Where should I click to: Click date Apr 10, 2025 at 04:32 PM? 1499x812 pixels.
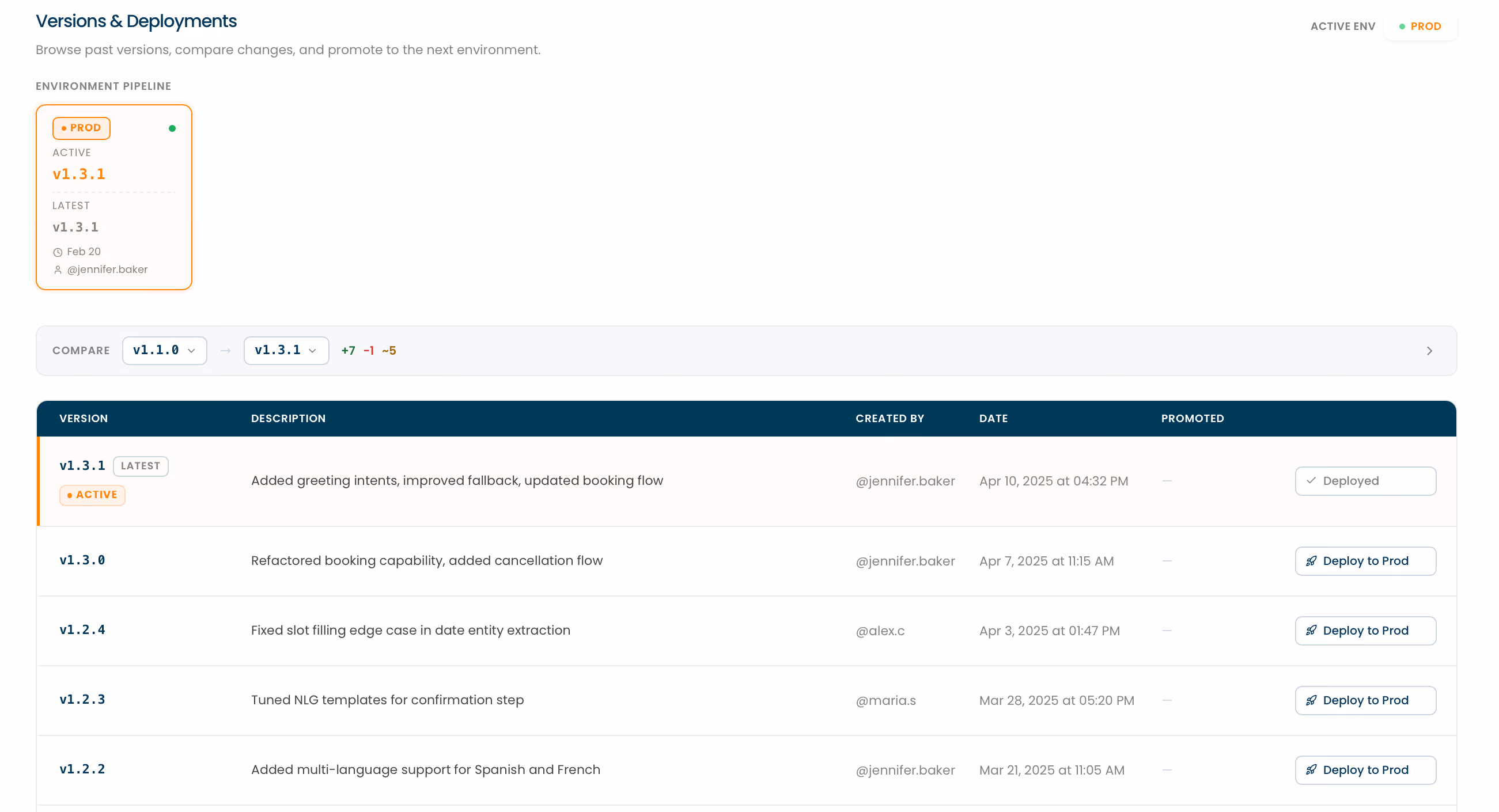click(1054, 481)
